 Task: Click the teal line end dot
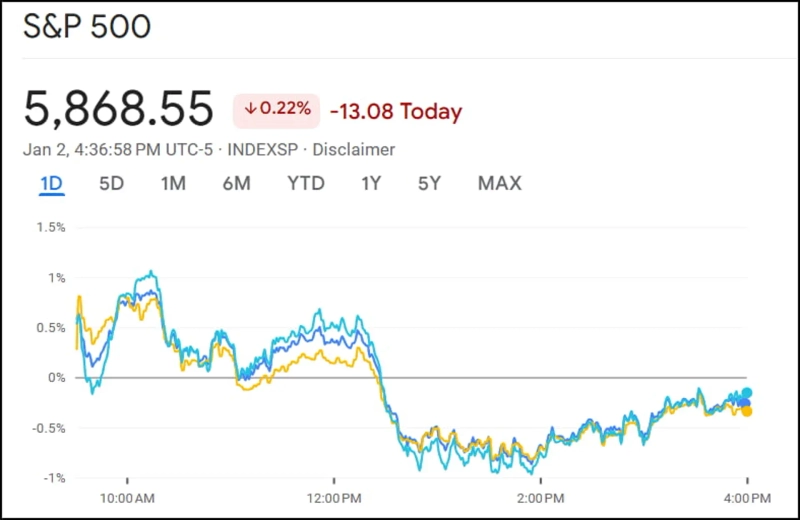point(746,393)
